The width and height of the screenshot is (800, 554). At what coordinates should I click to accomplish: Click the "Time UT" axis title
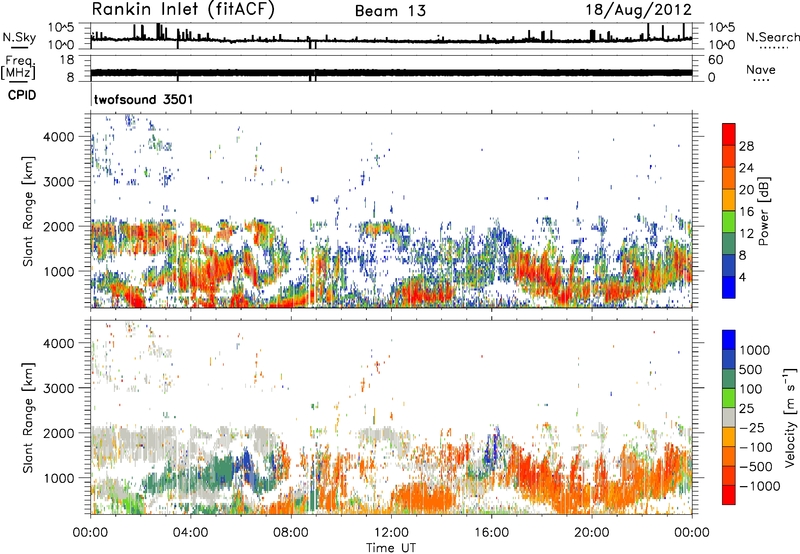click(x=391, y=548)
